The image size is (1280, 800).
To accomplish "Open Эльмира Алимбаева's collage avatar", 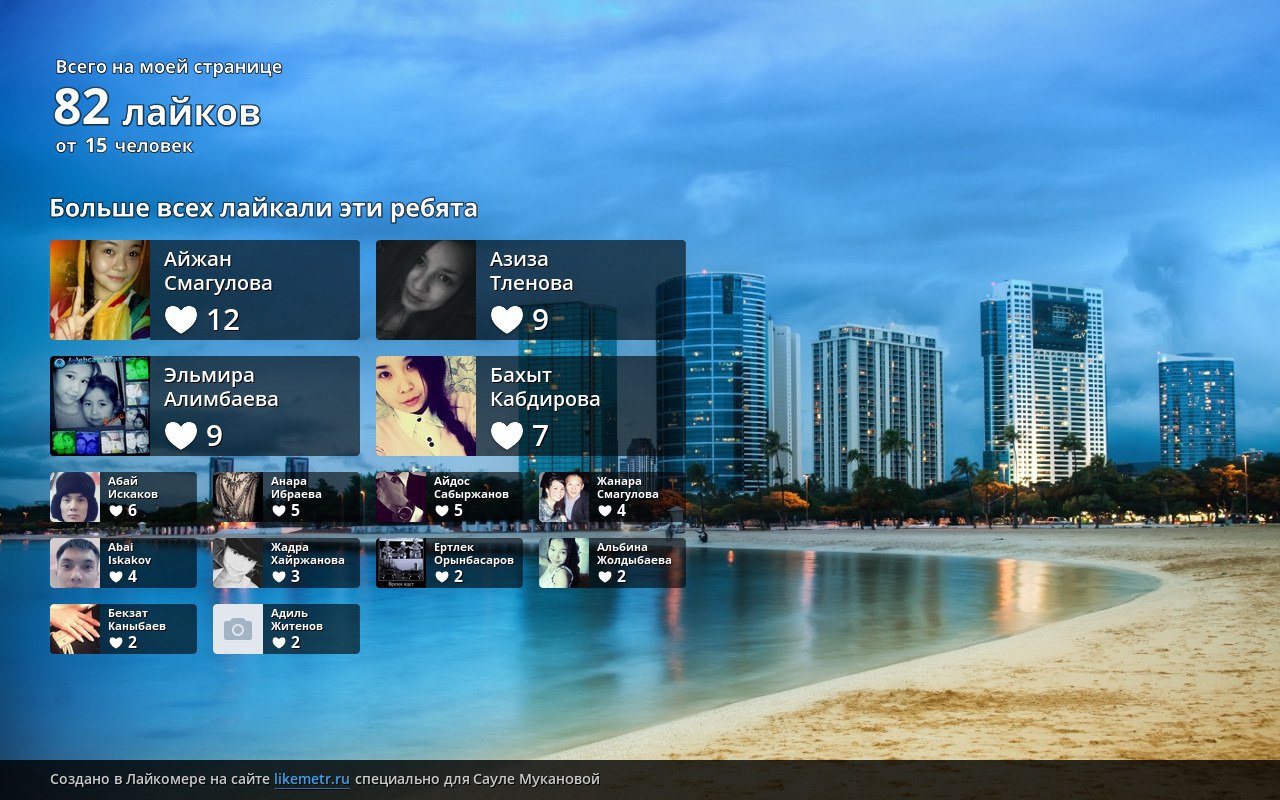I will [100, 406].
